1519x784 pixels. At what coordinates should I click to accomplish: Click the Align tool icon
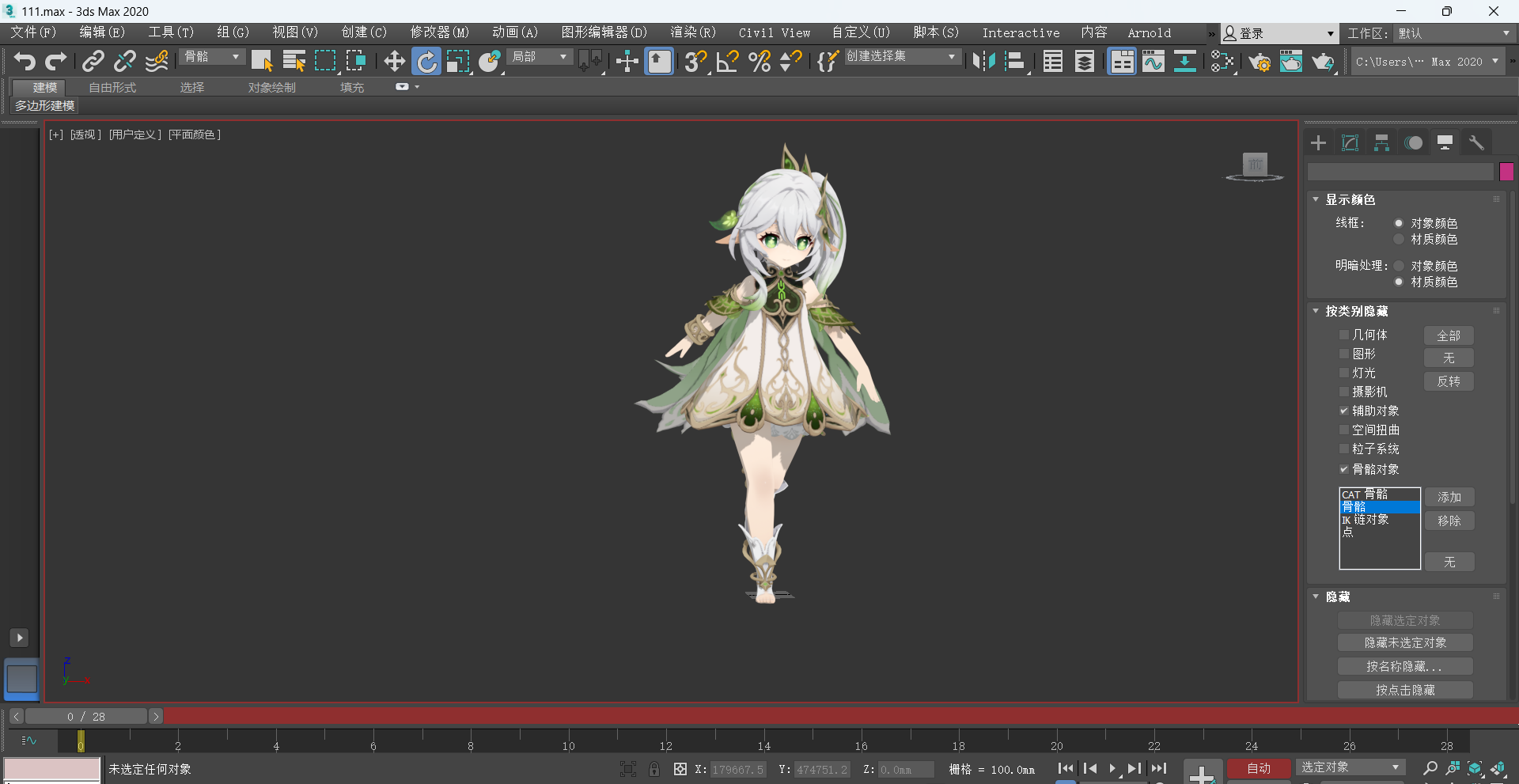point(1015,61)
